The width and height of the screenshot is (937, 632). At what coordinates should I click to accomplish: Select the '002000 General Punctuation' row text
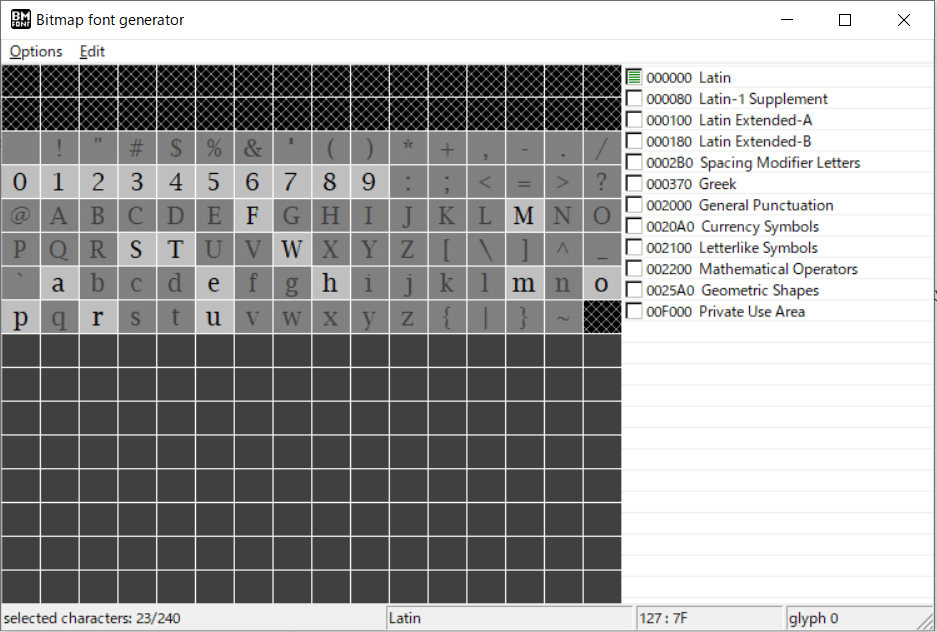click(x=739, y=205)
